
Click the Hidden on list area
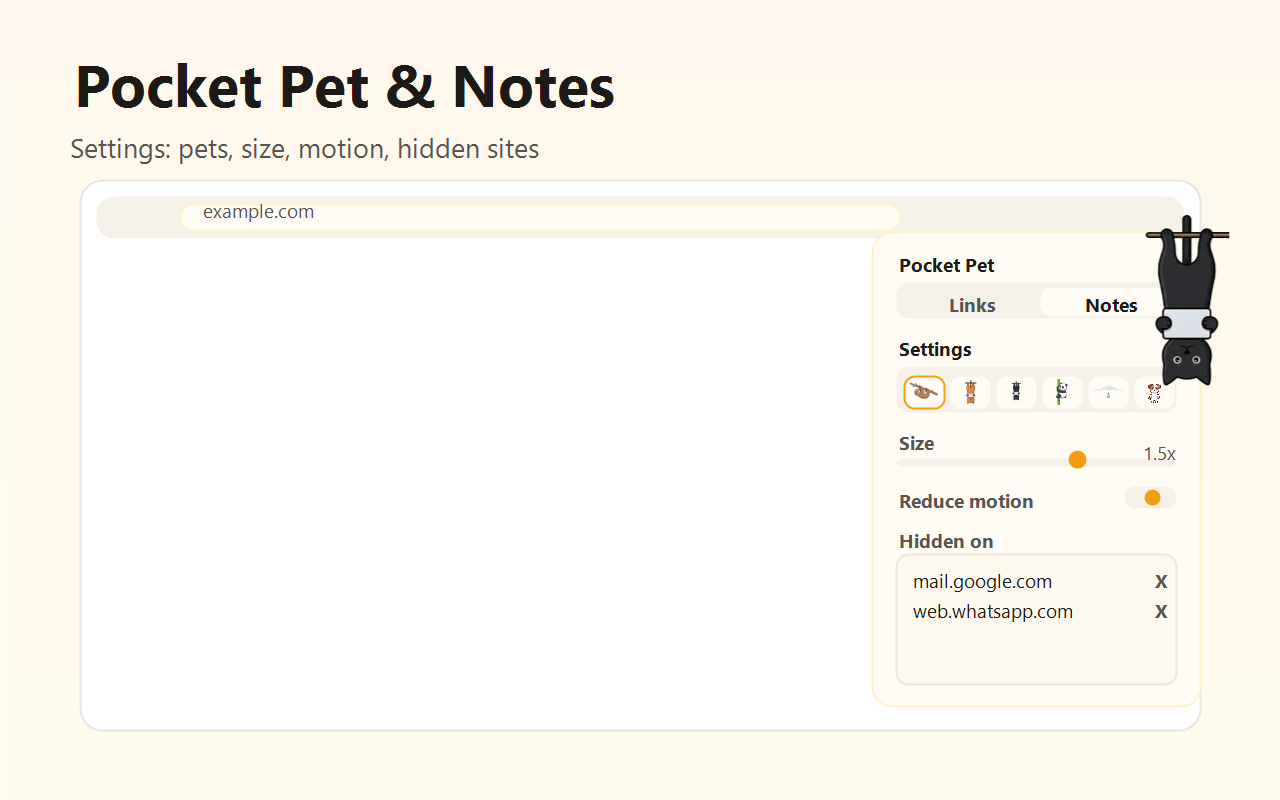1036,650
